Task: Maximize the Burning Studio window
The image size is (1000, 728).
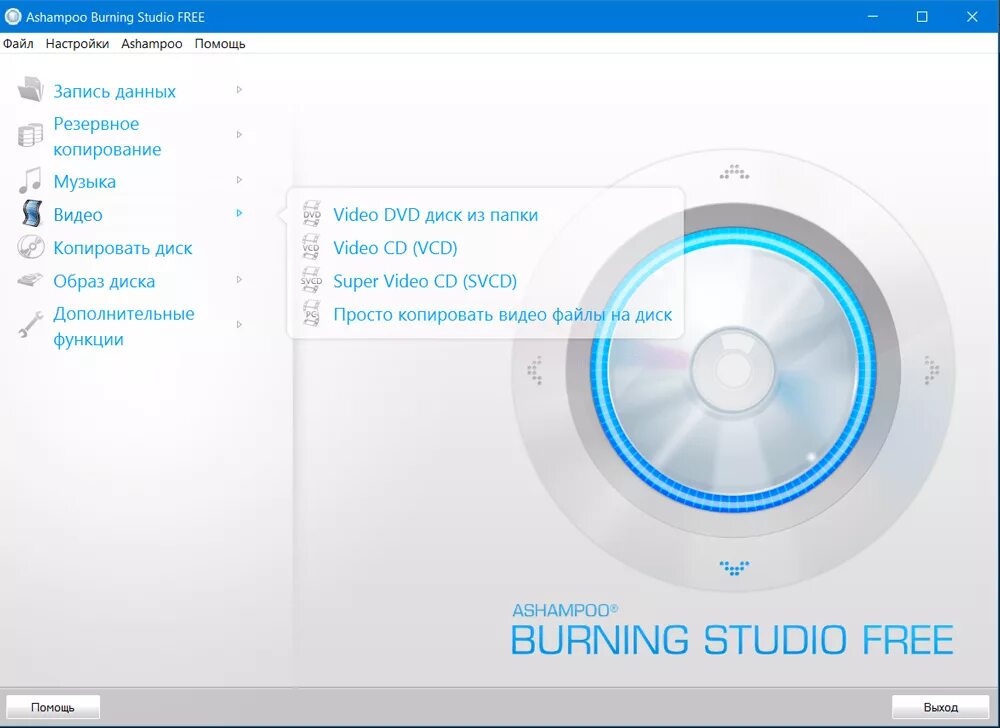Action: (922, 17)
